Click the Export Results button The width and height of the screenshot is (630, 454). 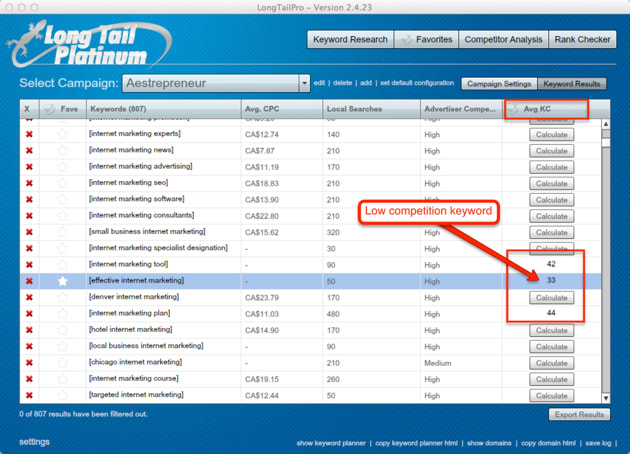tap(578, 414)
